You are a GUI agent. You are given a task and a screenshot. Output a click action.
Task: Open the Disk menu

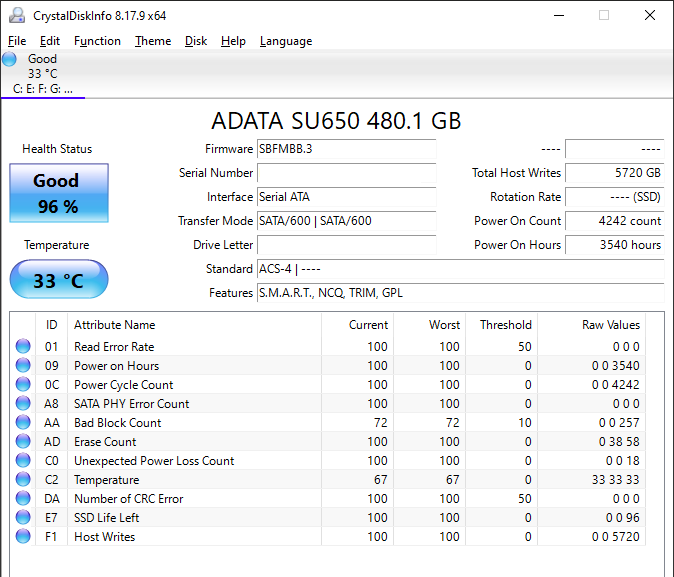196,41
